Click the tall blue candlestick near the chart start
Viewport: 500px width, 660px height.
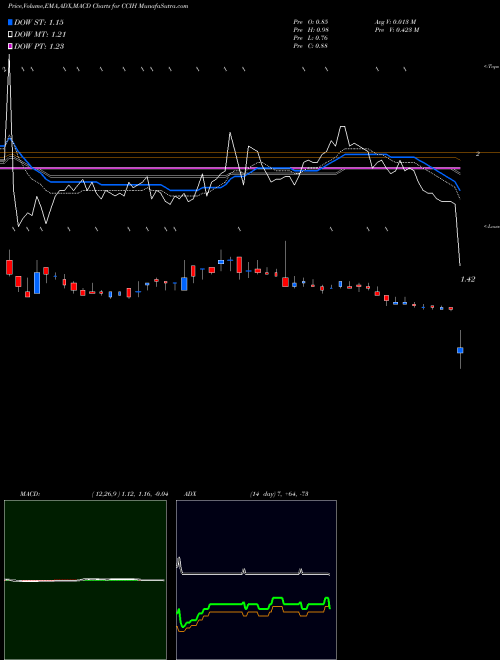click(37, 283)
